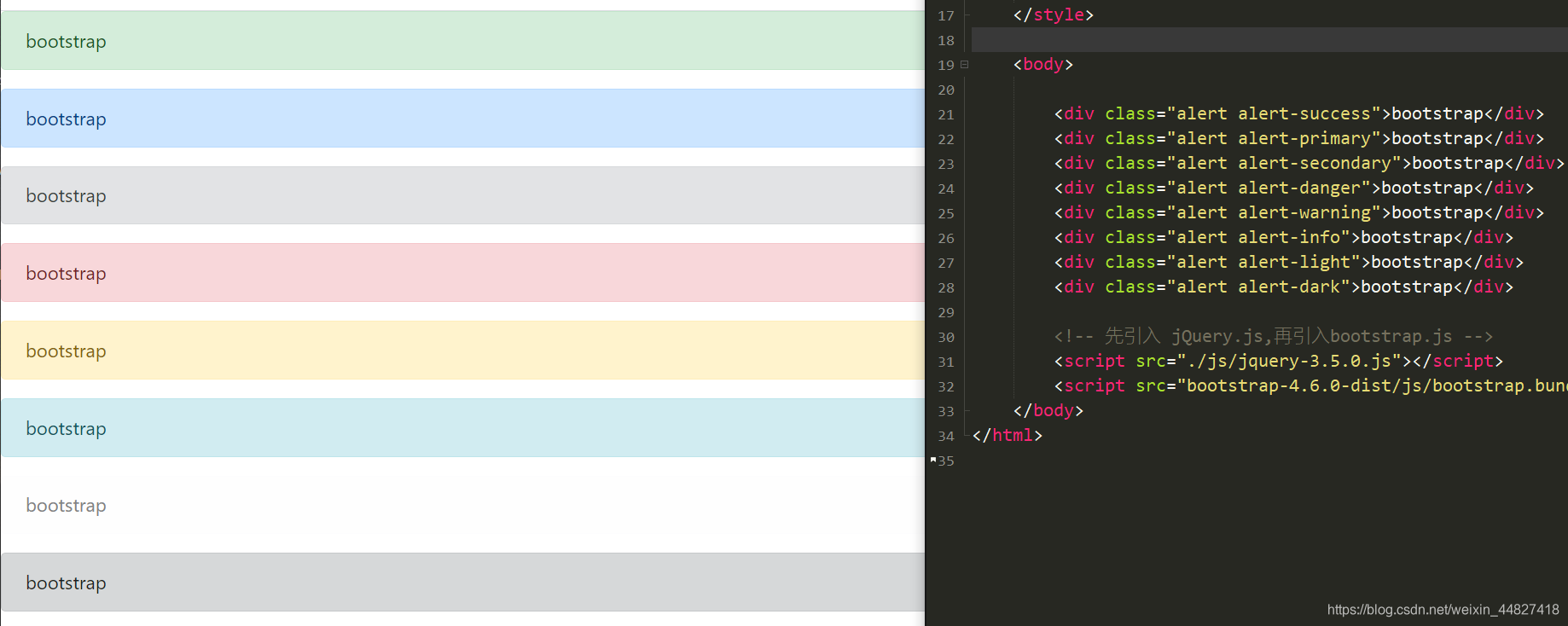Select line number 34 in the gutter
This screenshot has width=1568, height=626.
coord(946,436)
